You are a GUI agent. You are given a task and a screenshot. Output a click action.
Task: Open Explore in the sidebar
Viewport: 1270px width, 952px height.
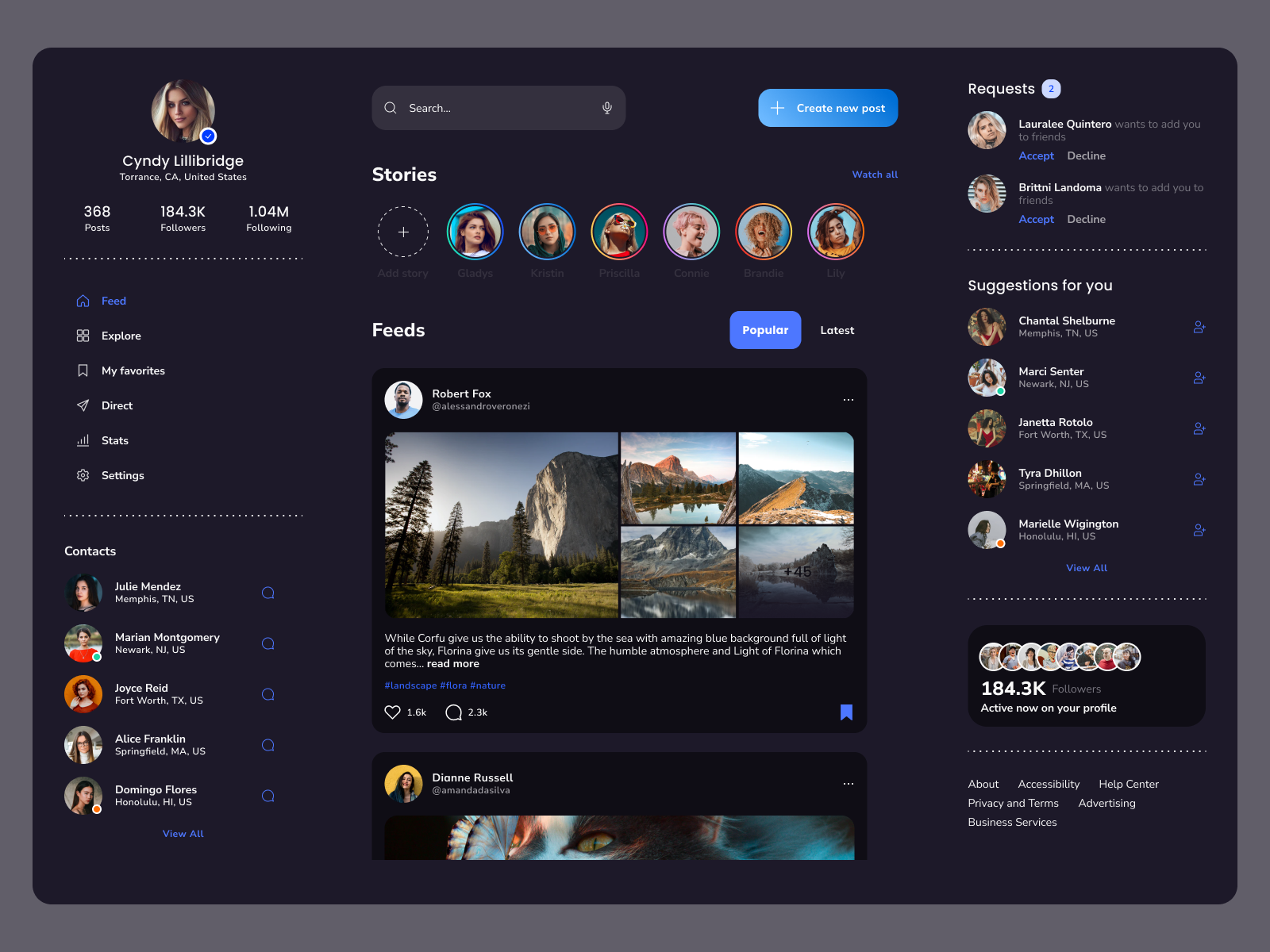coord(121,336)
